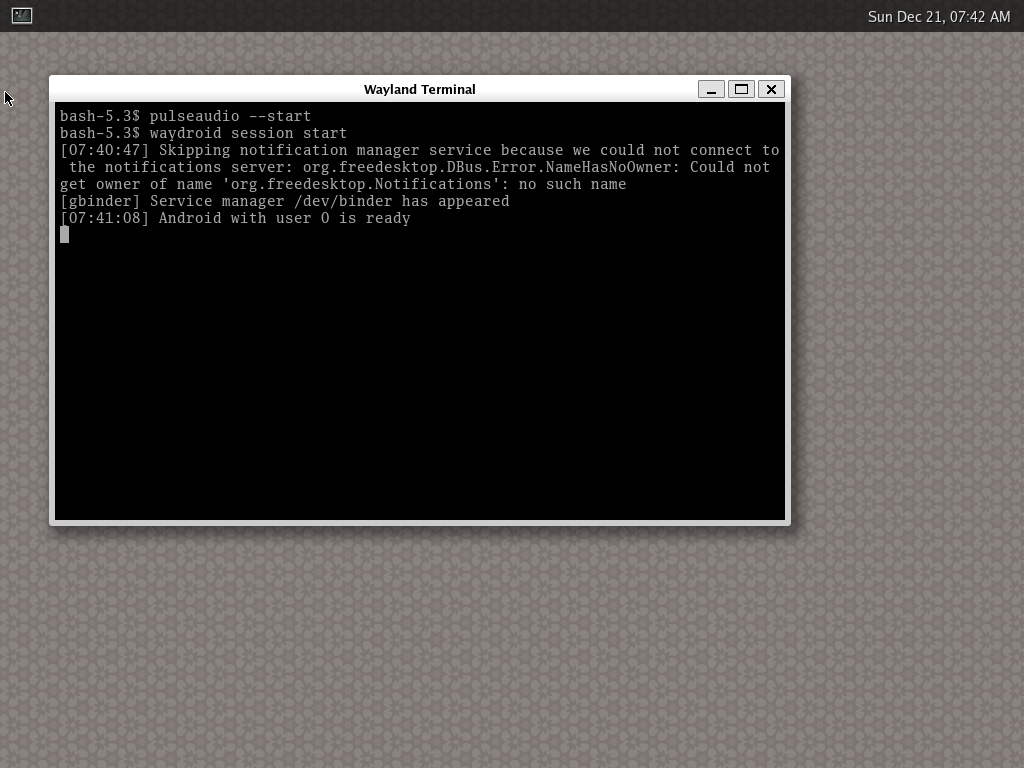Click the 'waydroid session start' command

click(x=248, y=133)
